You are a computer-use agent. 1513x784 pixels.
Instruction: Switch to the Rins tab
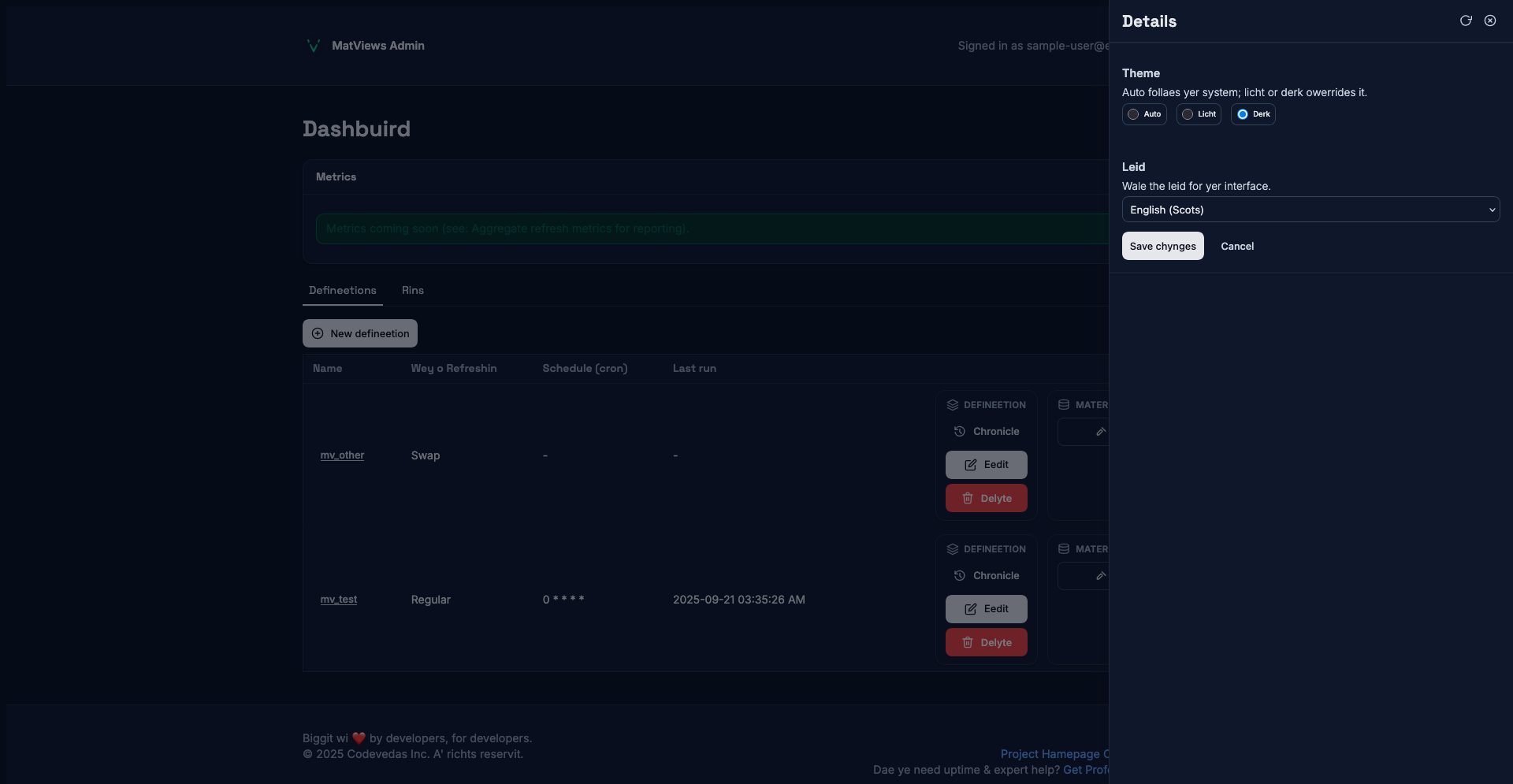point(412,291)
